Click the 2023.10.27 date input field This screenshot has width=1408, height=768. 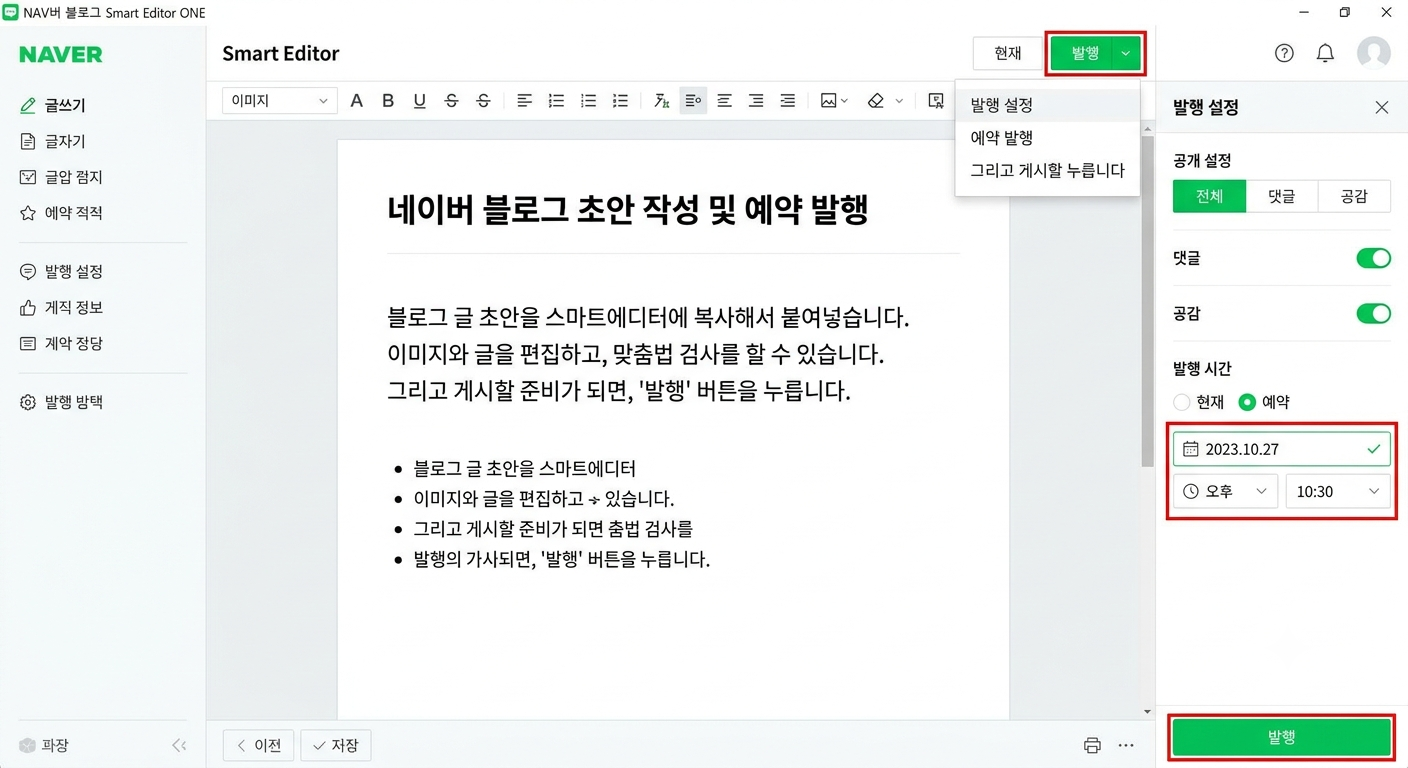[1281, 449]
